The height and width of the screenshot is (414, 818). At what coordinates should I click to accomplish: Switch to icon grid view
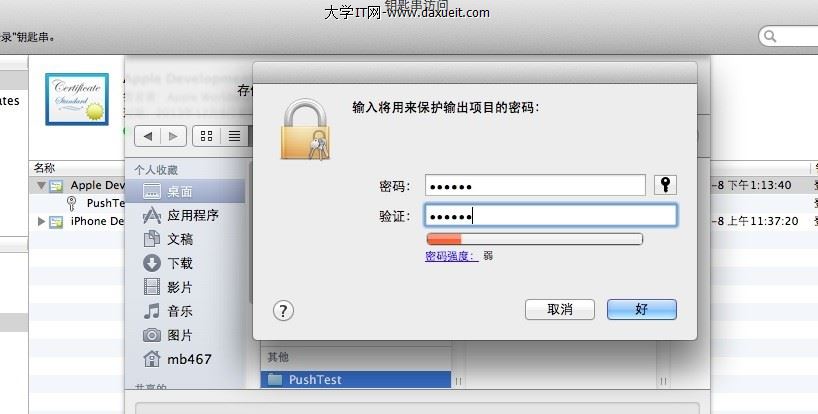[x=207, y=136]
